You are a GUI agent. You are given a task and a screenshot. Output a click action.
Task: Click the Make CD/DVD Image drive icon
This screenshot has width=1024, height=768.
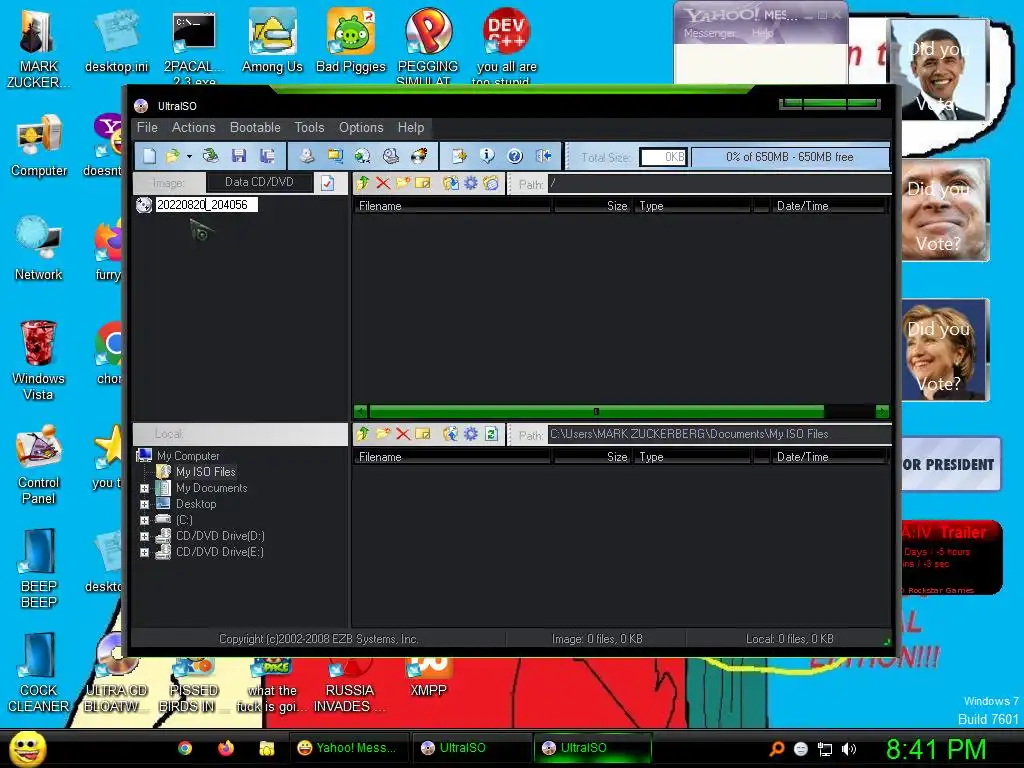click(306, 156)
